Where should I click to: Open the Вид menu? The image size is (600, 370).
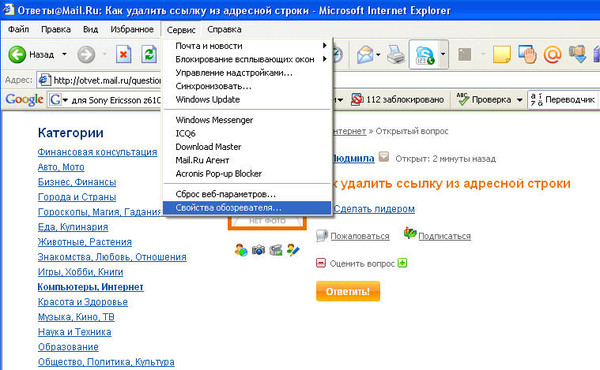pos(91,29)
